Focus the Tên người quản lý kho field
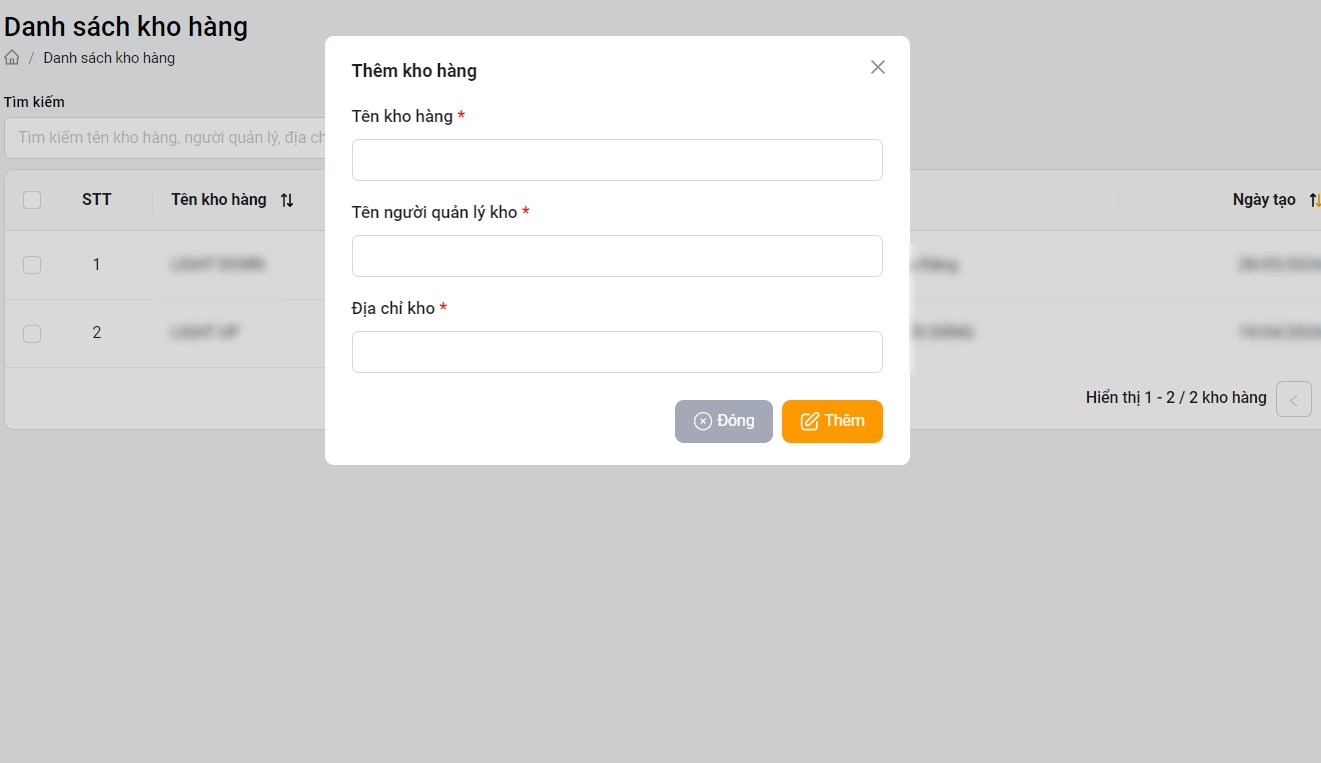Screen dimensions: 1321x763 (617, 256)
